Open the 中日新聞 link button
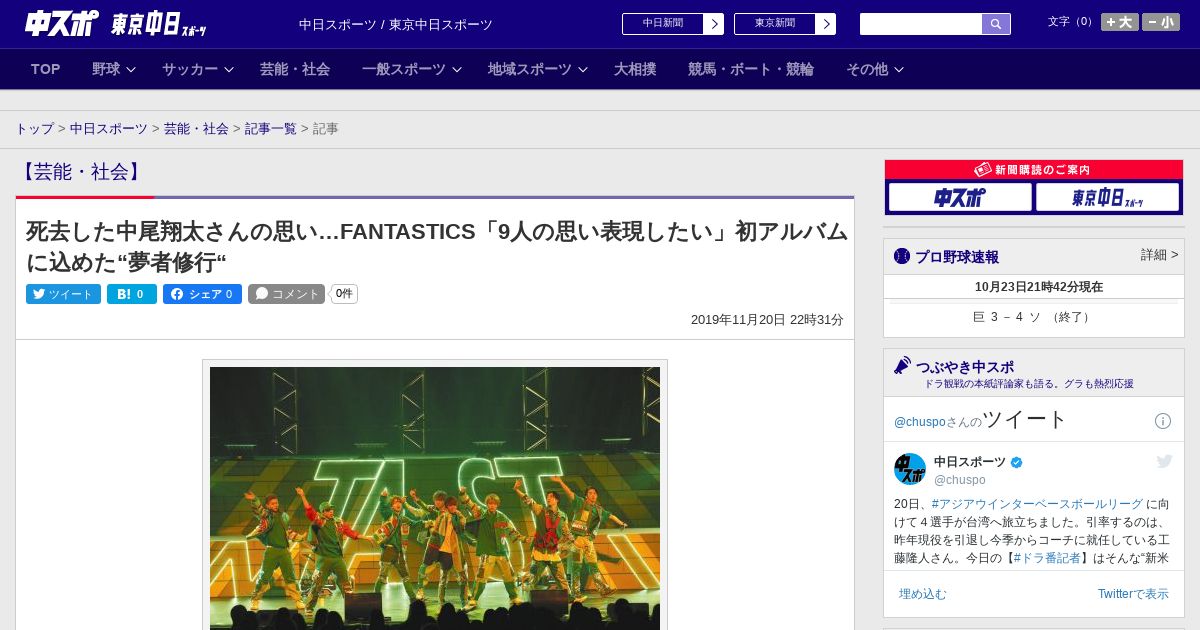Viewport: 1200px width, 630px height. pos(663,24)
